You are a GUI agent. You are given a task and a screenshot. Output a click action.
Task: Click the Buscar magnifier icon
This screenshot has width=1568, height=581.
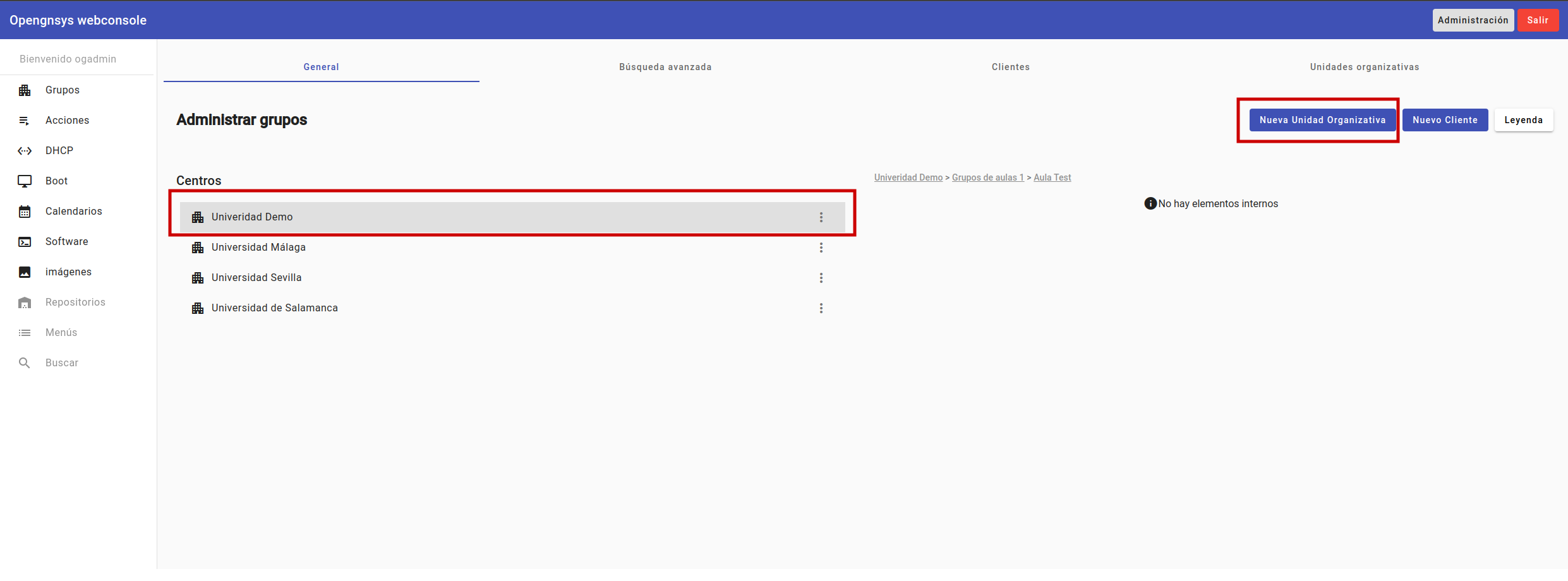pyautogui.click(x=25, y=363)
